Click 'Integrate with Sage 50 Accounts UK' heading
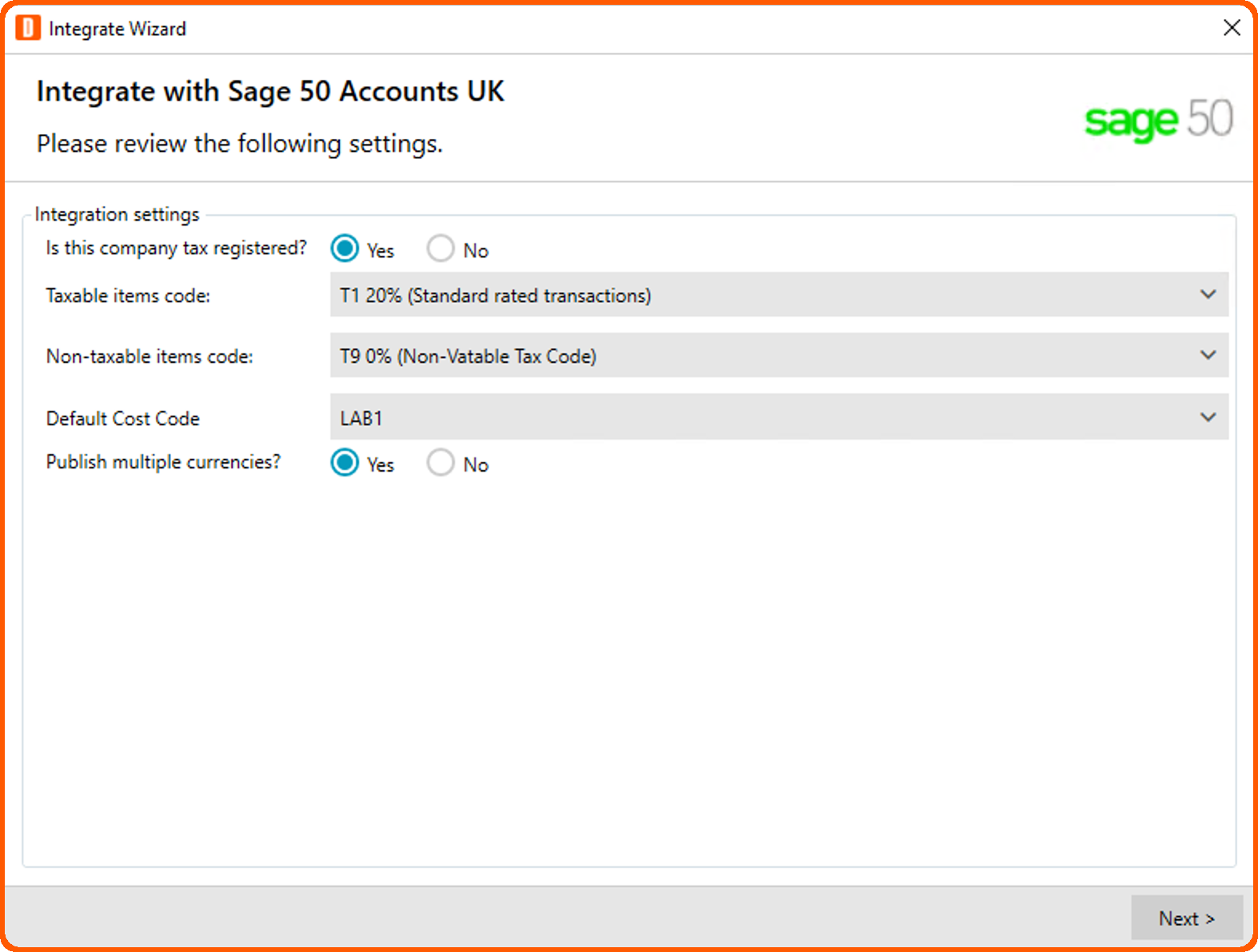 [270, 91]
